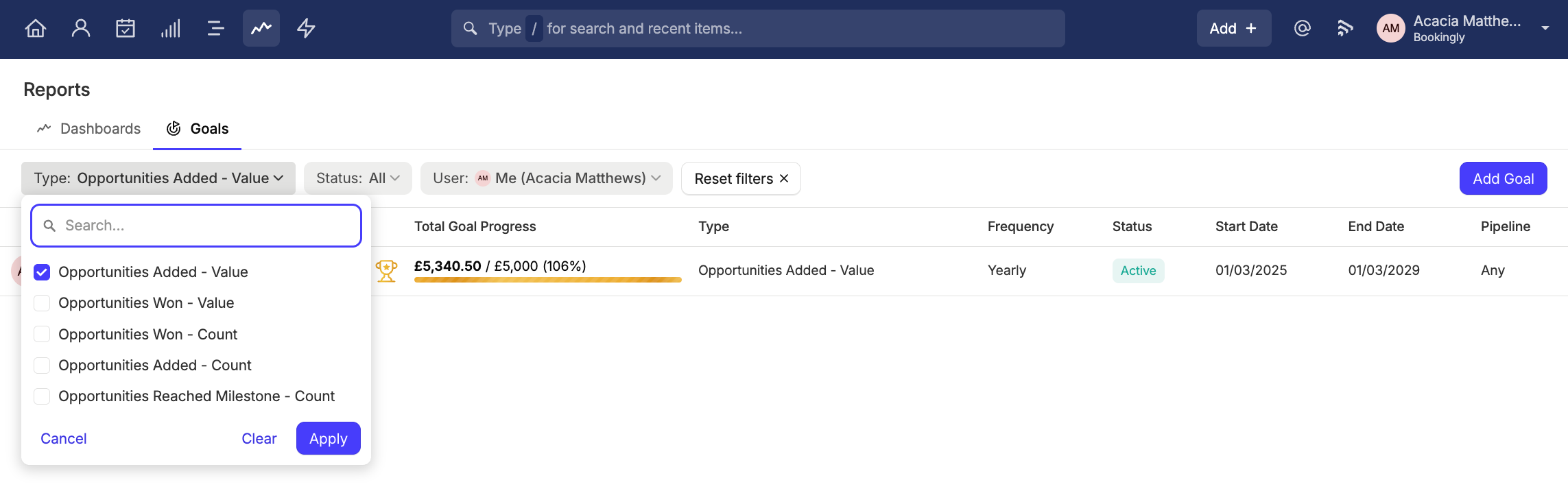Click the Any pipeline cell
The height and width of the screenshot is (491, 1568).
[x=1493, y=270]
